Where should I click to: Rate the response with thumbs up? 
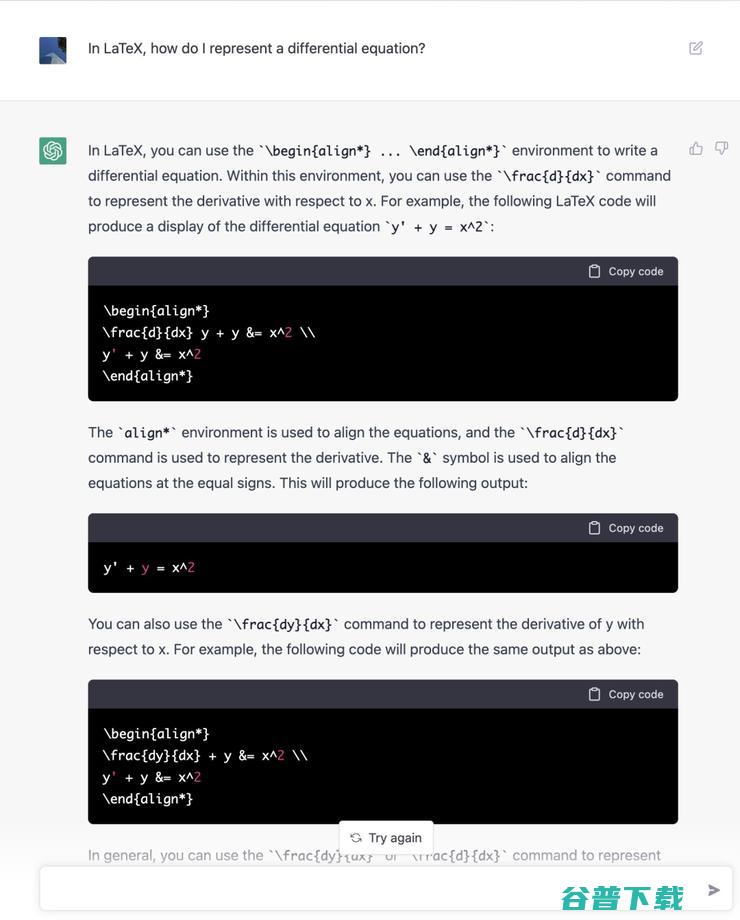pos(695,147)
